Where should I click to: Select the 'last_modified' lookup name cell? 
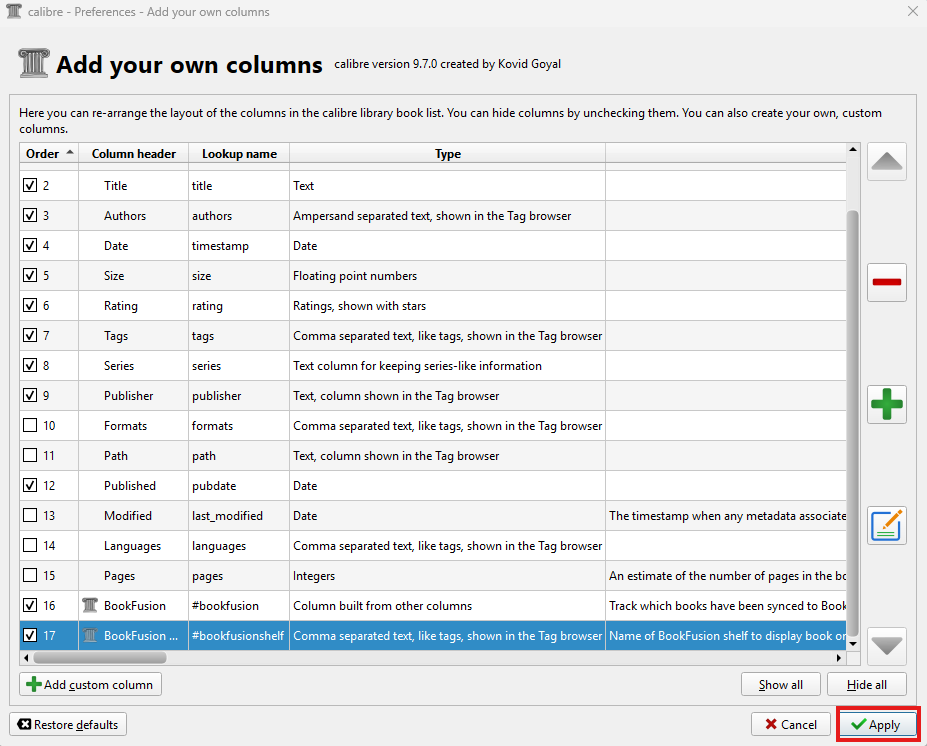(239, 515)
